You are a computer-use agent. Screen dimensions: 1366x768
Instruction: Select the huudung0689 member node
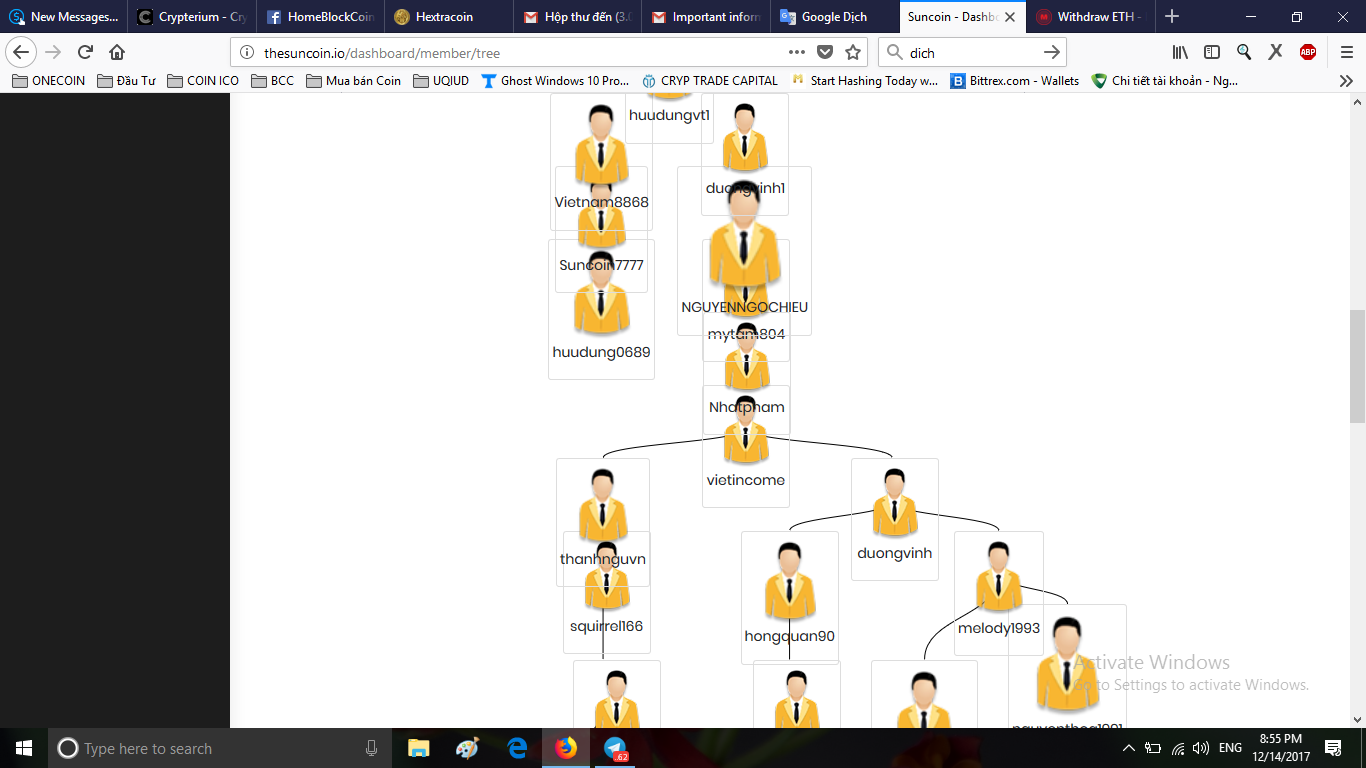click(601, 310)
